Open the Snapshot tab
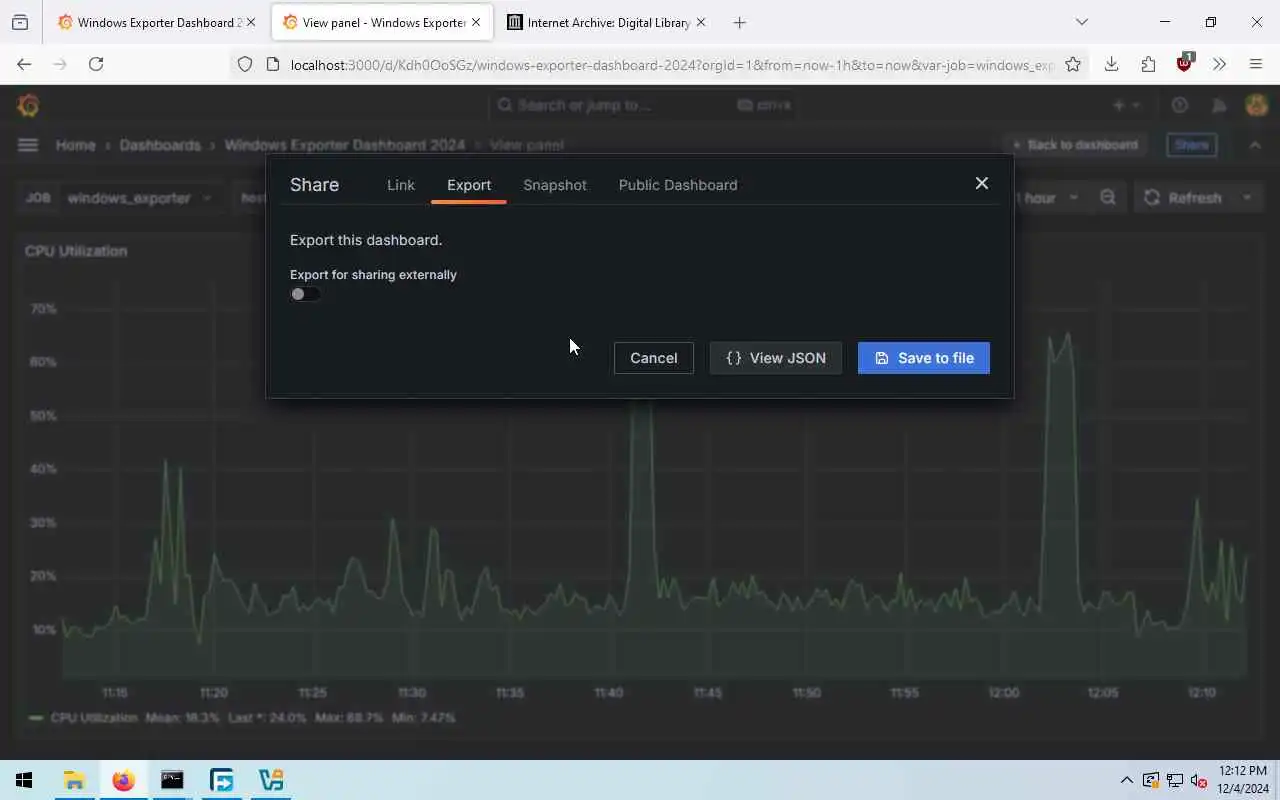Screen dimensions: 1280x800 [x=555, y=185]
